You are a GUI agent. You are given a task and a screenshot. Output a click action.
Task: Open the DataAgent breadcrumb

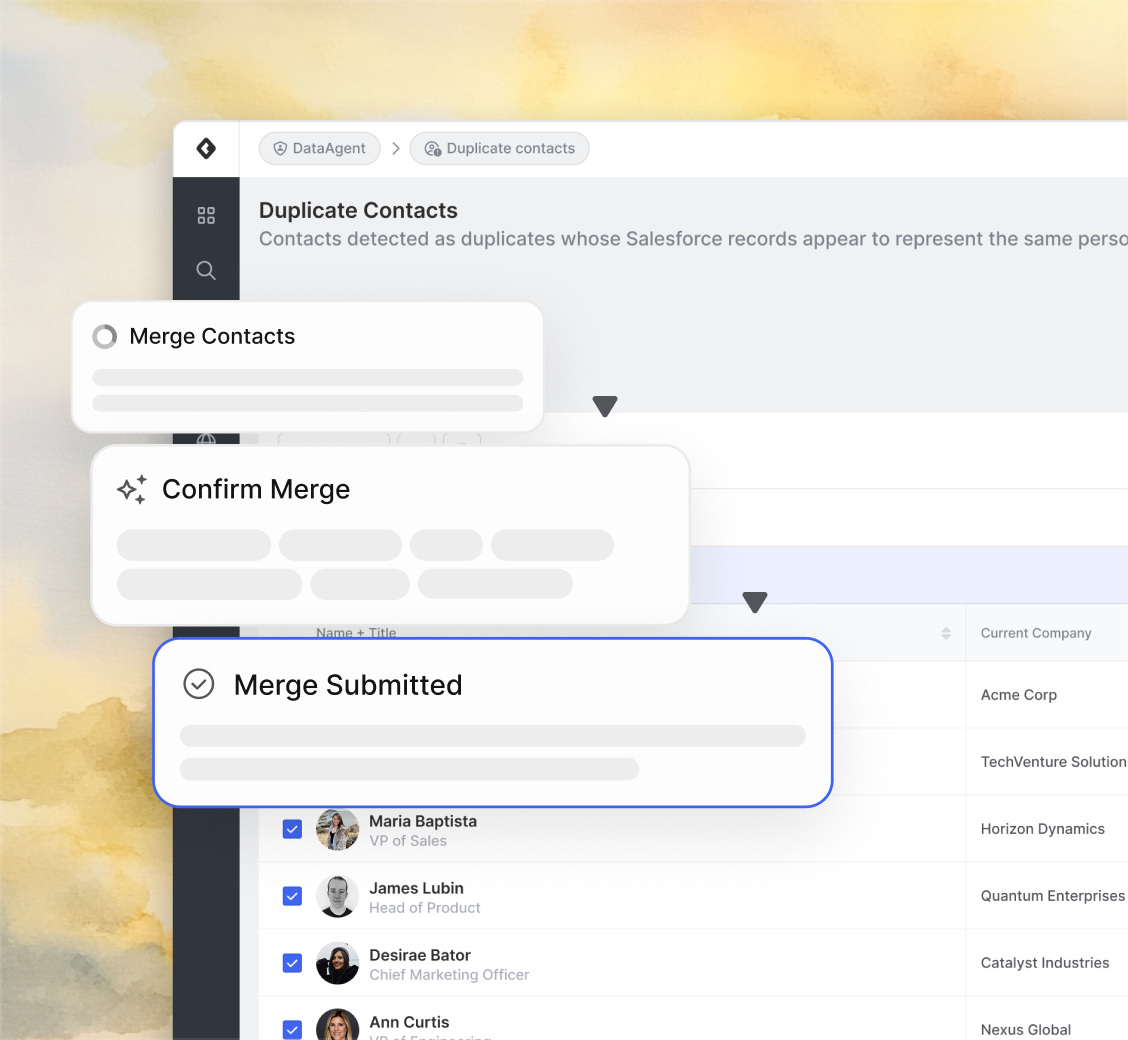(x=319, y=148)
